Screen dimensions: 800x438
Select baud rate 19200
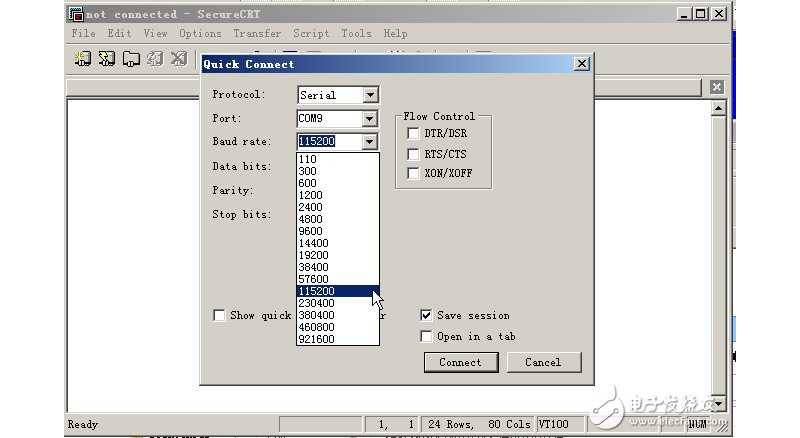click(338, 255)
